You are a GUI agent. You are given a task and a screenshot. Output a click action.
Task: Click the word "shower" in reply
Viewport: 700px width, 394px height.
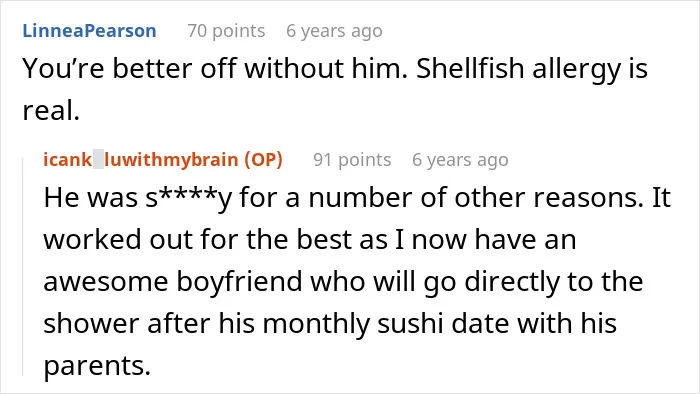point(91,323)
